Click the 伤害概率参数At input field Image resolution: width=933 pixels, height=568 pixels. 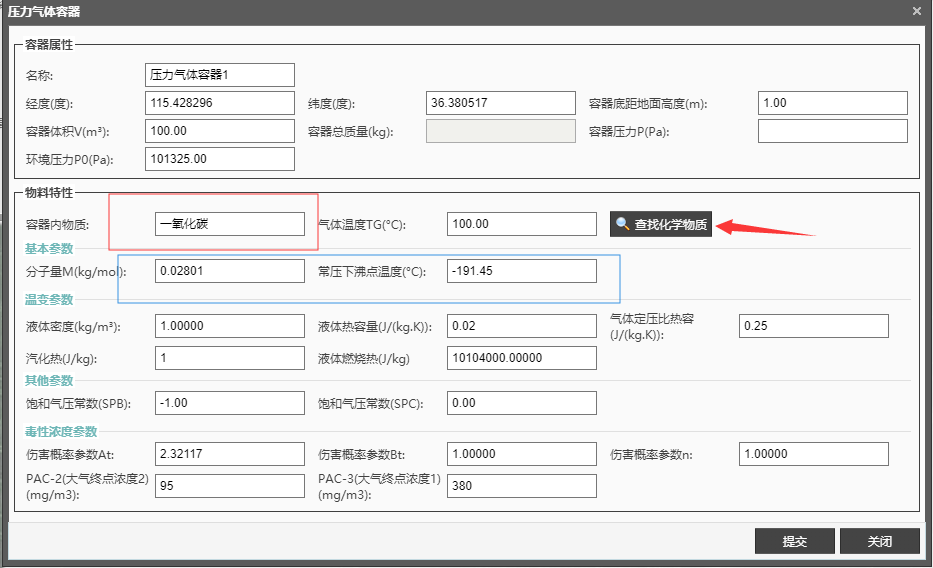coord(230,454)
